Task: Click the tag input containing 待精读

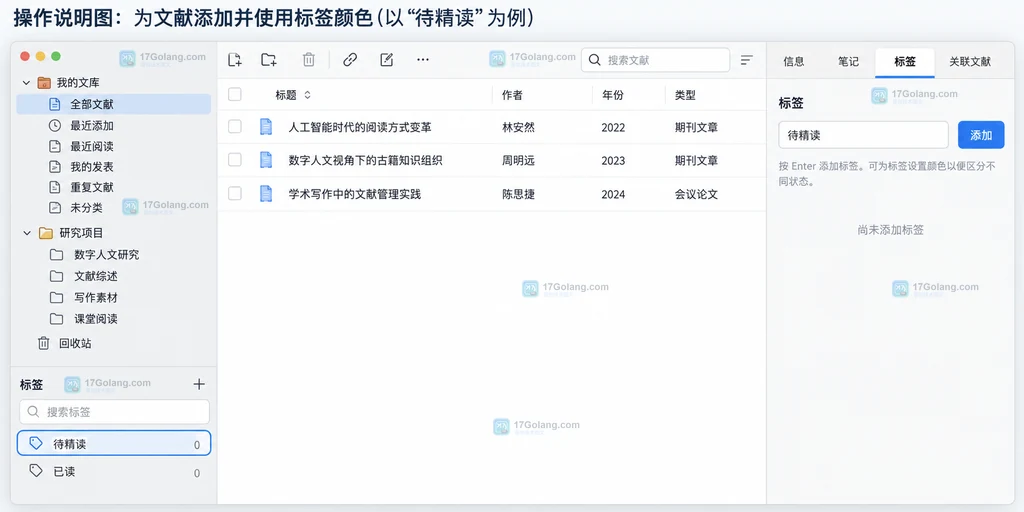Action: tap(863, 135)
